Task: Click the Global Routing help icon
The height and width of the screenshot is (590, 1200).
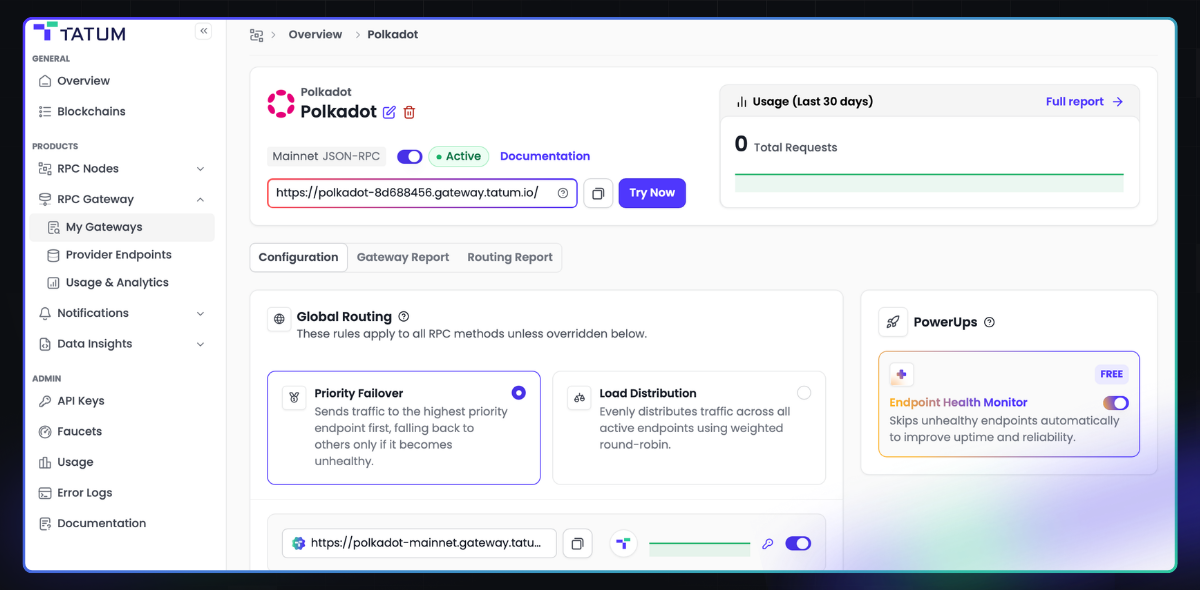Action: [x=404, y=317]
